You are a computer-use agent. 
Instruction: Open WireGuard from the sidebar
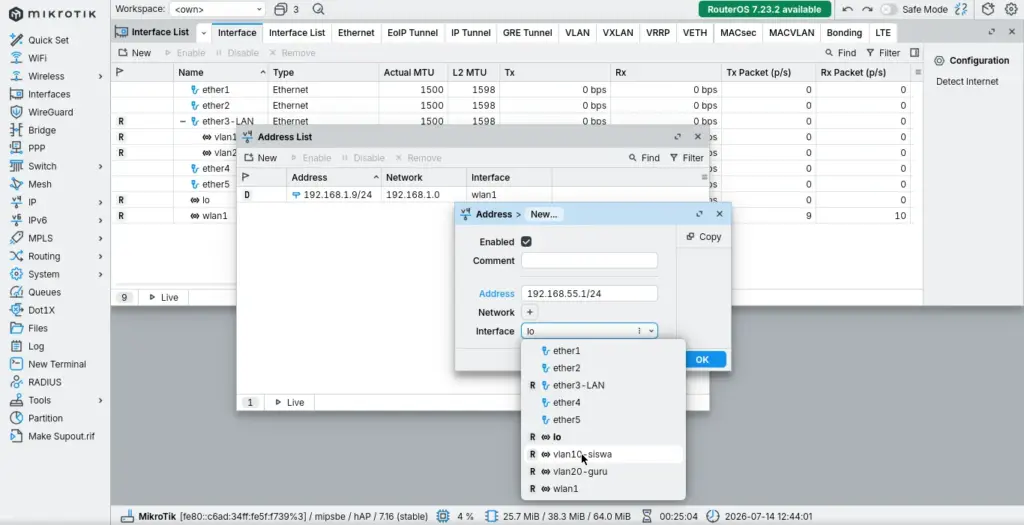click(x=50, y=112)
